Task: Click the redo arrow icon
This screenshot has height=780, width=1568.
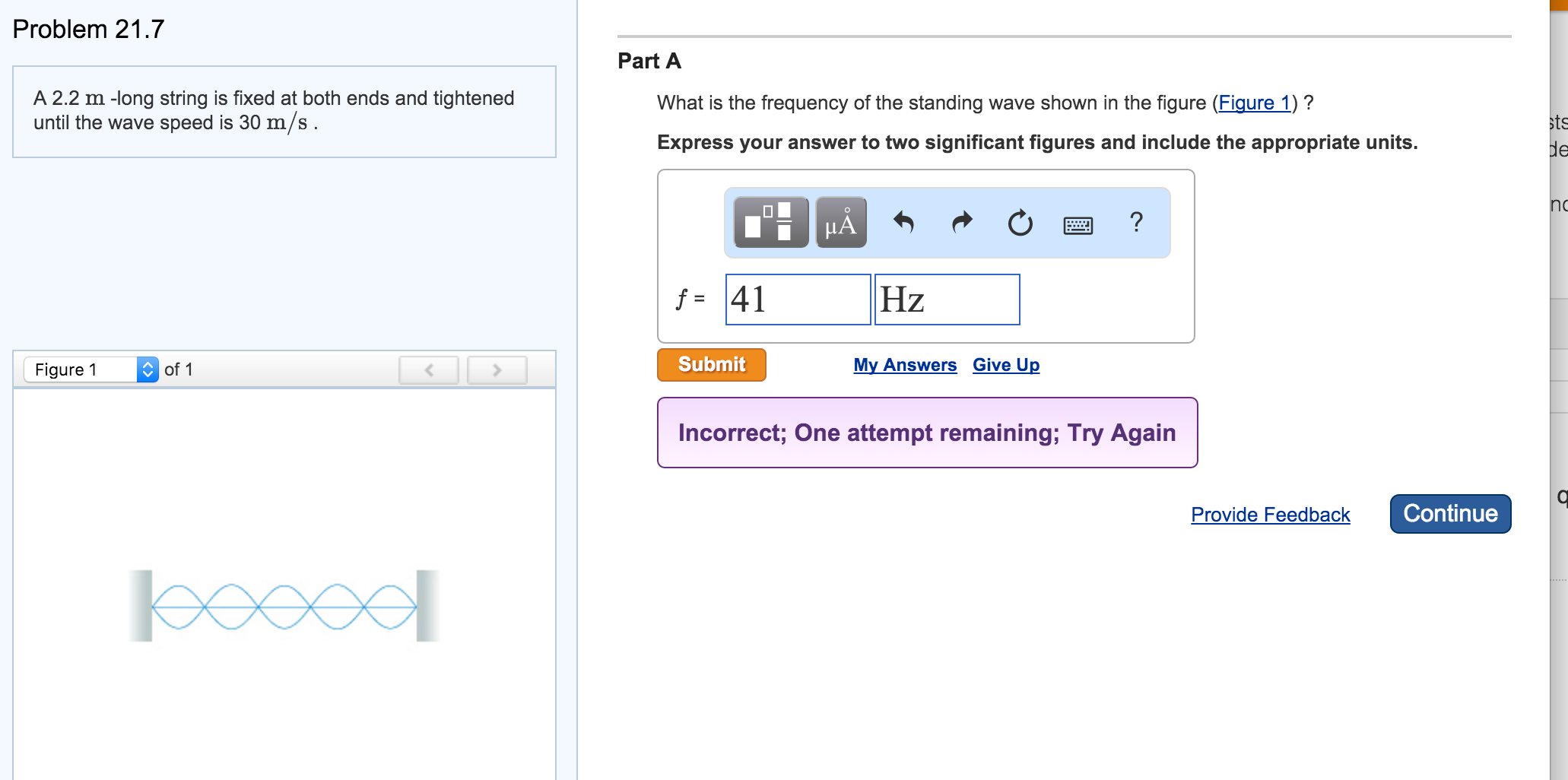Action: coord(962,222)
